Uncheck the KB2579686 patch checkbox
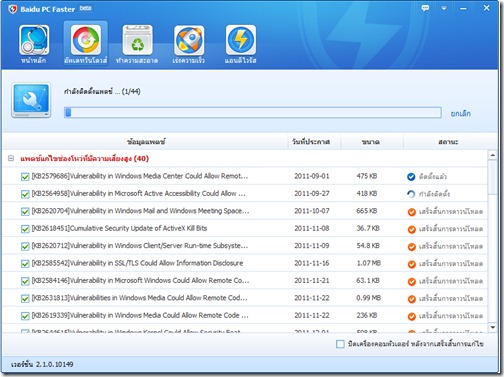Viewport: 504px width, 377px height. (x=25, y=177)
